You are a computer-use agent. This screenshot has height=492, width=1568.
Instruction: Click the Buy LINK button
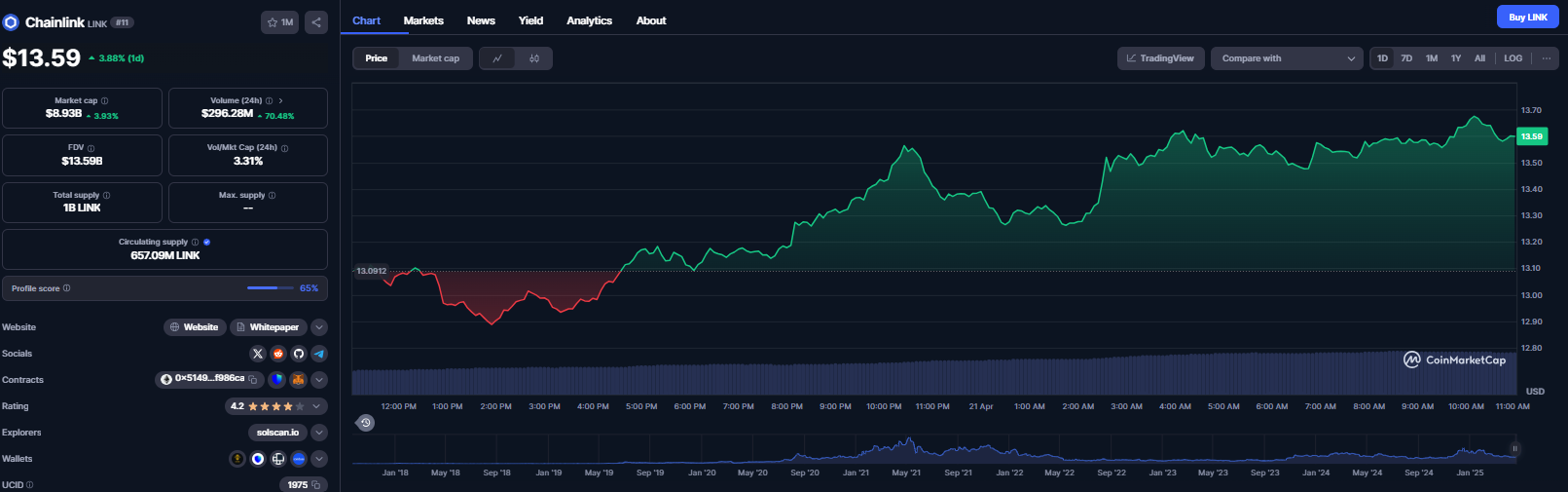[x=1527, y=17]
